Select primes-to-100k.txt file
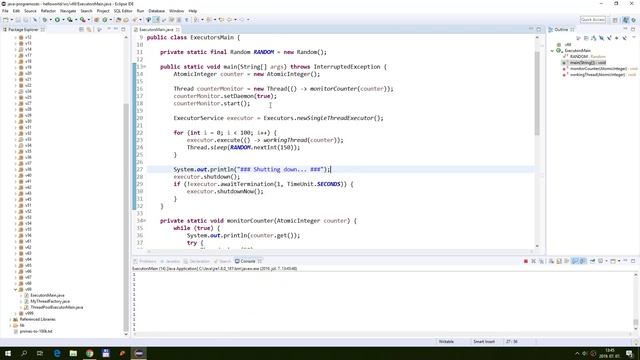Screen dimensions: 640x360 pos(36,331)
